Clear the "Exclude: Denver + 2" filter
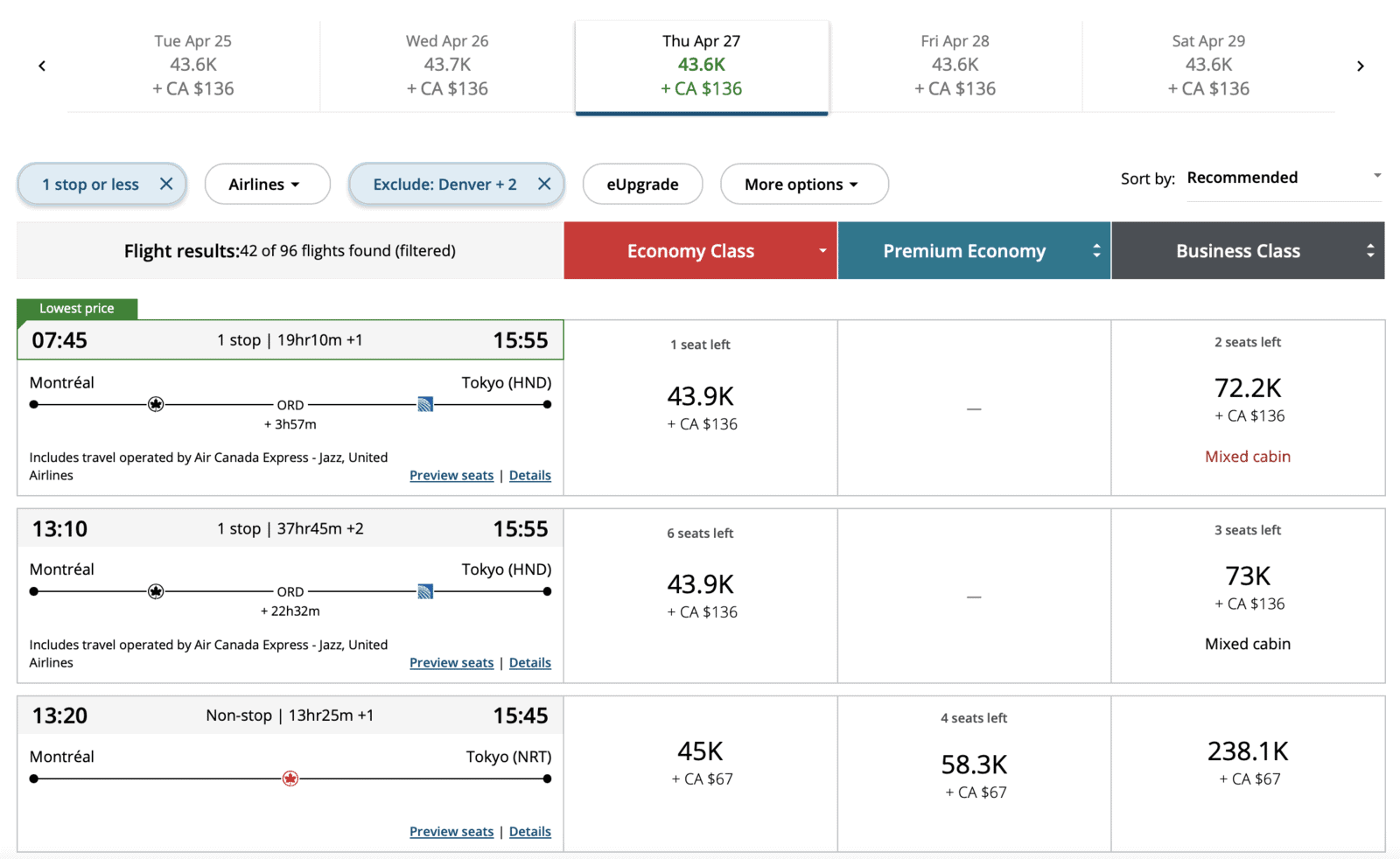This screenshot has height=859, width=1400. pyautogui.click(x=544, y=184)
